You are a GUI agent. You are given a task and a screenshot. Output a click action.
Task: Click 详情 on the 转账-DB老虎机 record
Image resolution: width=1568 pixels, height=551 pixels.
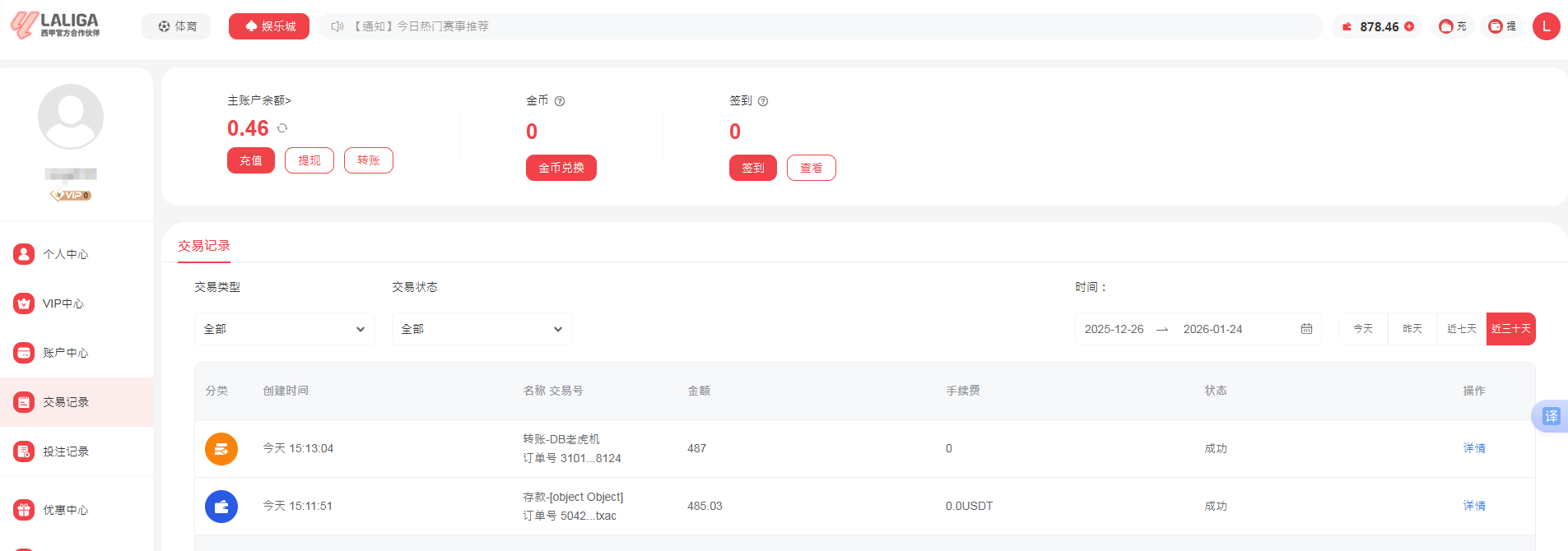point(1473,448)
